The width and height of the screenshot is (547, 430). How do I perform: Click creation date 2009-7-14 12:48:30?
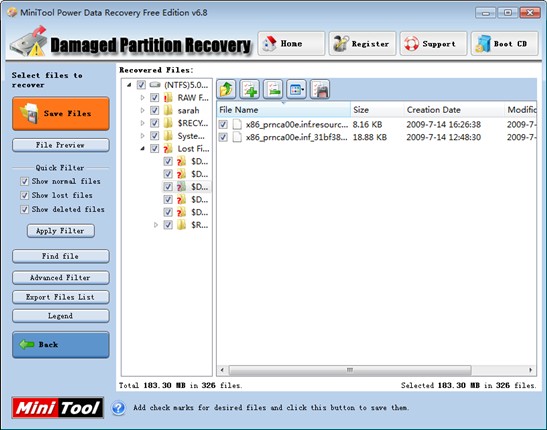(443, 137)
